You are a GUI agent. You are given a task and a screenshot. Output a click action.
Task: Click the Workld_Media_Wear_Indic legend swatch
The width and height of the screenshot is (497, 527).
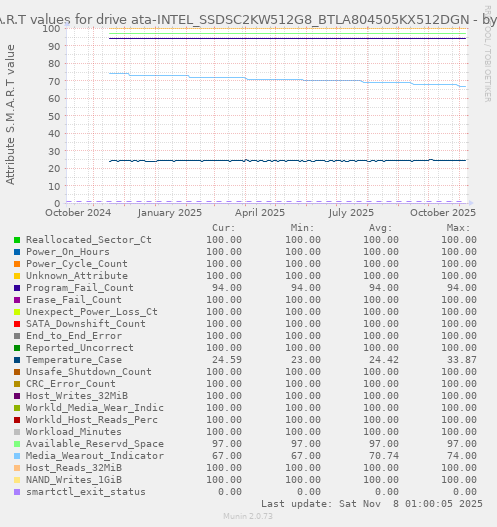coord(17,408)
